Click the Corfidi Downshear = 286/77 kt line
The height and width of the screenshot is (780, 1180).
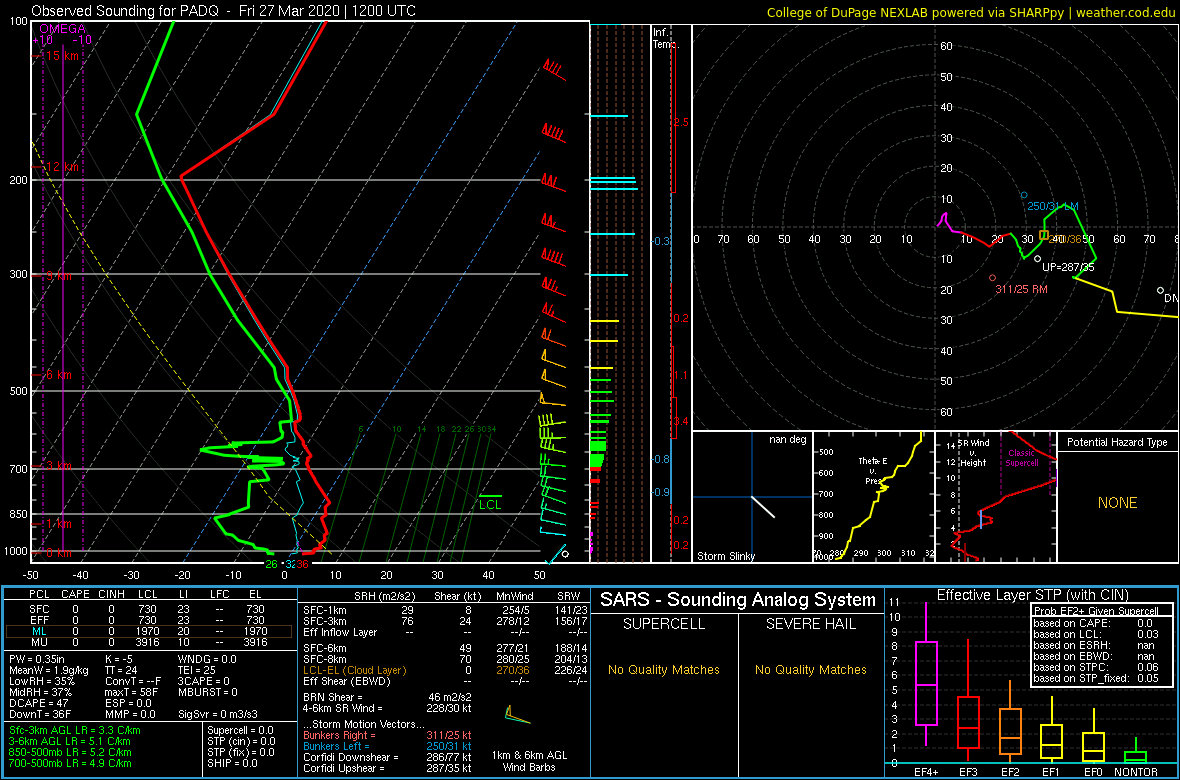387,757
